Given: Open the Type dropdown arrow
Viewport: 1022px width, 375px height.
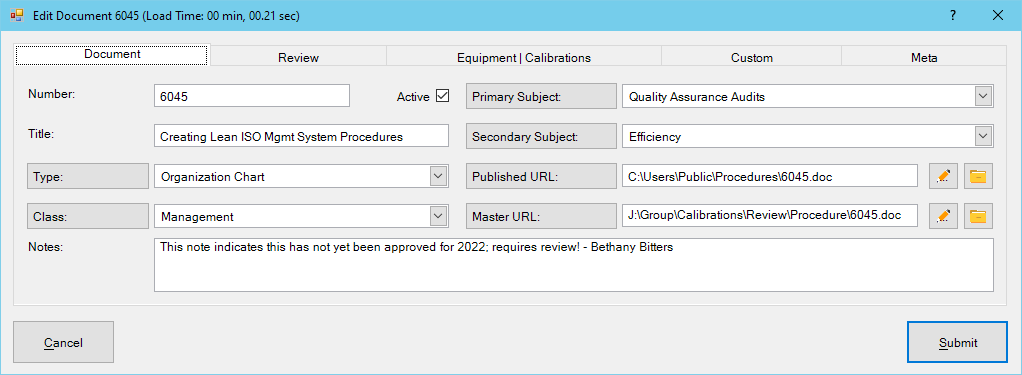Looking at the screenshot, I should tap(439, 176).
